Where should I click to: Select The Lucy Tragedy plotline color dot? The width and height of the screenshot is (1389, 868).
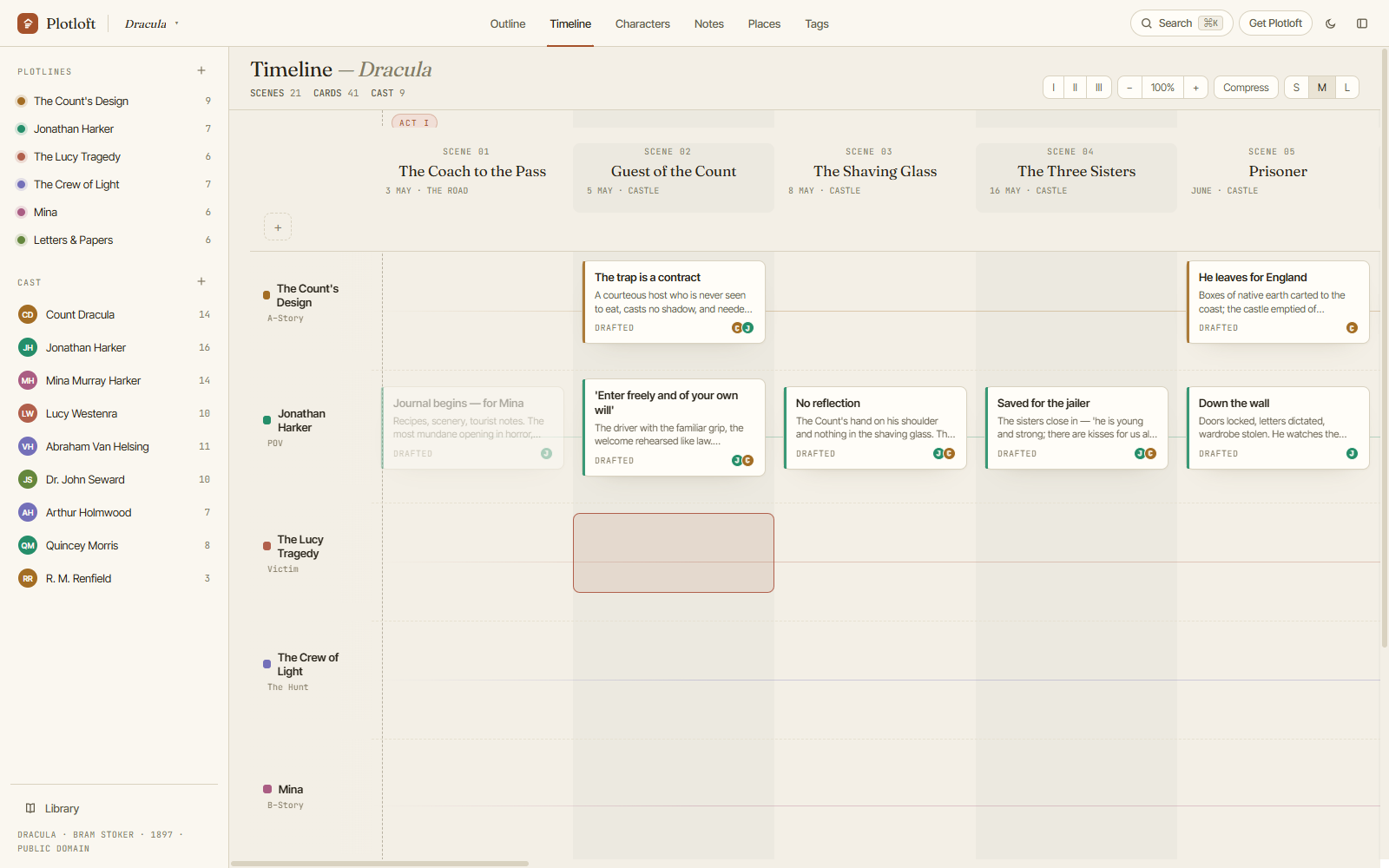pyautogui.click(x=22, y=157)
